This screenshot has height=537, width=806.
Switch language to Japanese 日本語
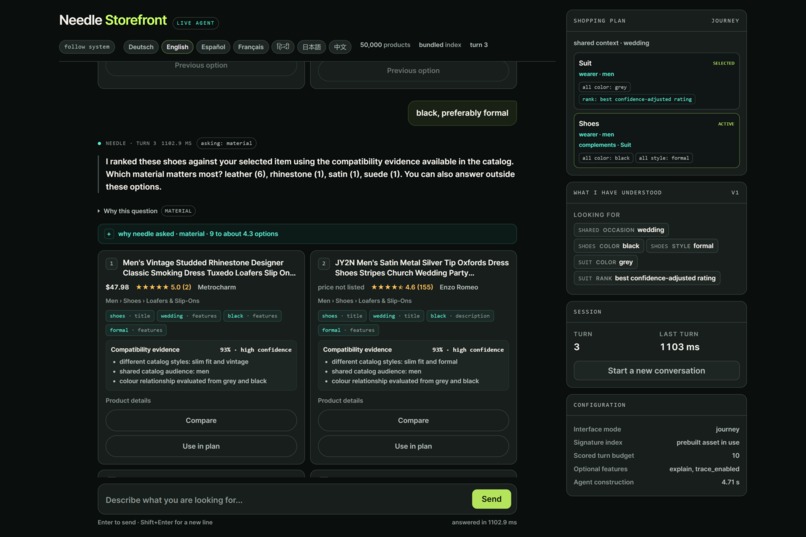pyautogui.click(x=311, y=47)
